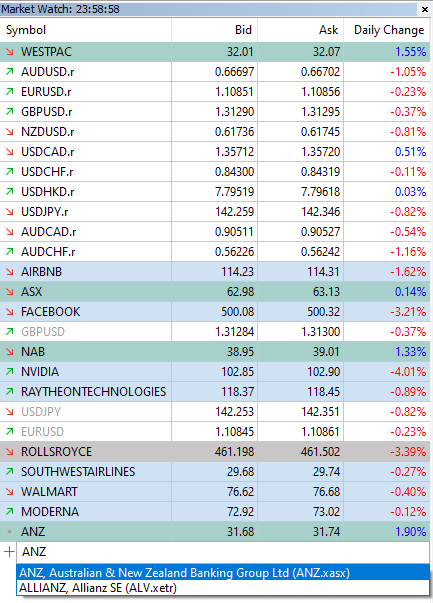The width and height of the screenshot is (433, 603).
Task: Click the down arrow icon beside WALMART
Action: [x=10, y=491]
